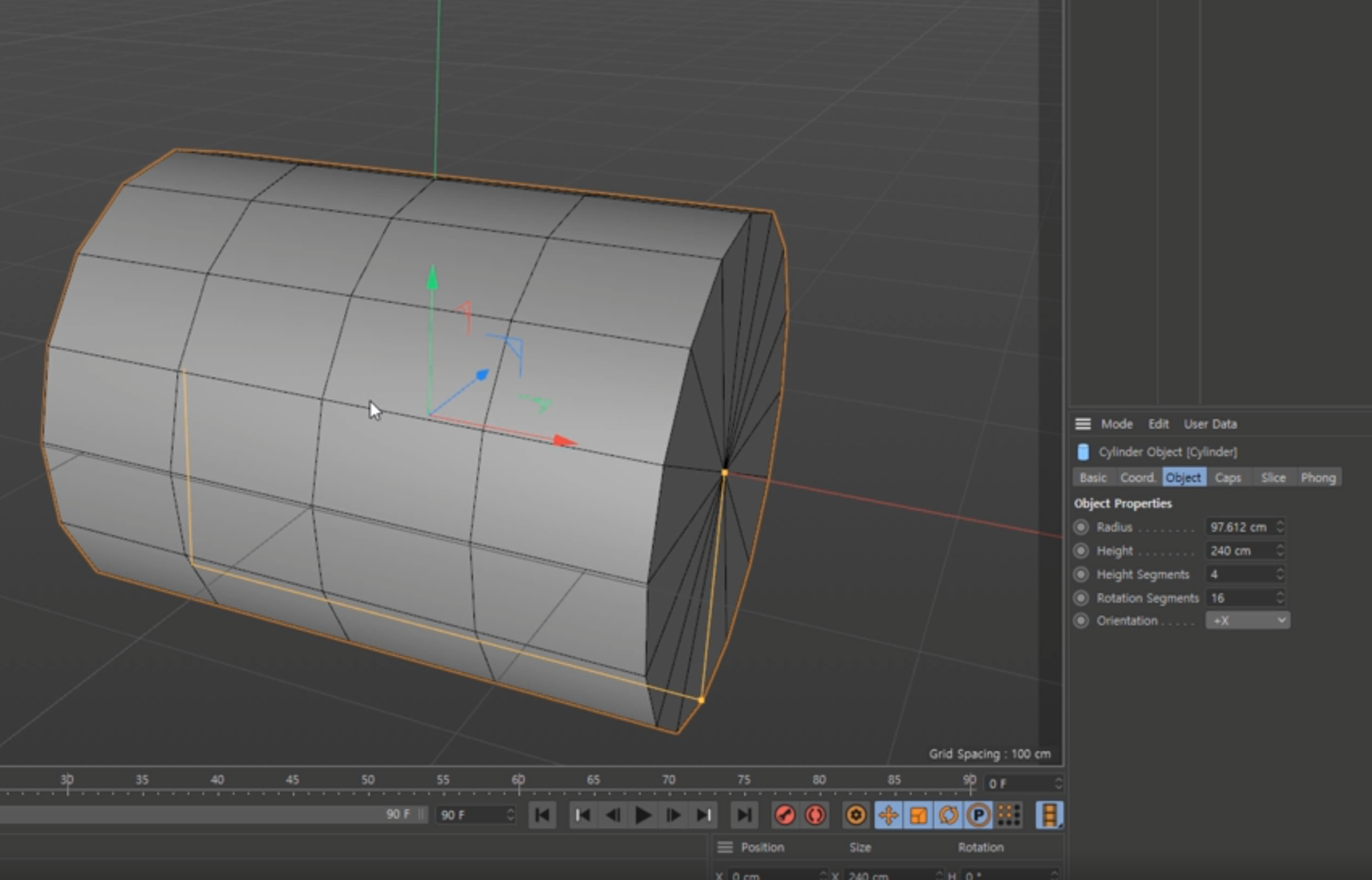Screen dimensions: 1372x880
Task: Adjust the Height stepper arrows
Action: point(1280,551)
